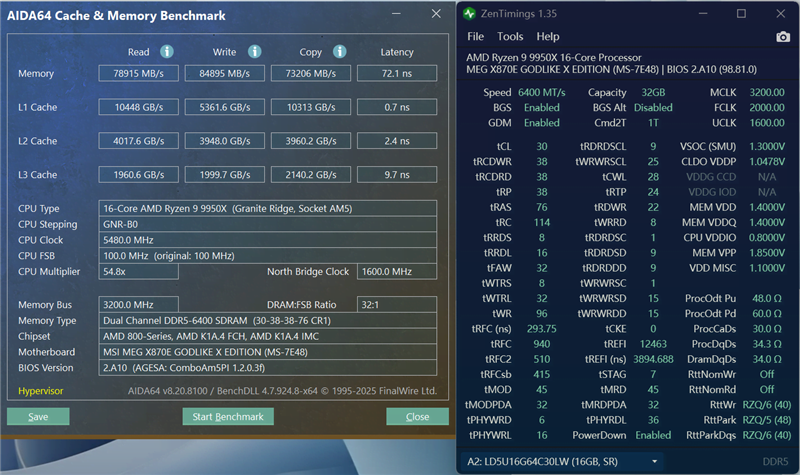Screen dimensions: 800x475
Task: Click the MCLK value 3200.00
Action: tap(767, 92)
